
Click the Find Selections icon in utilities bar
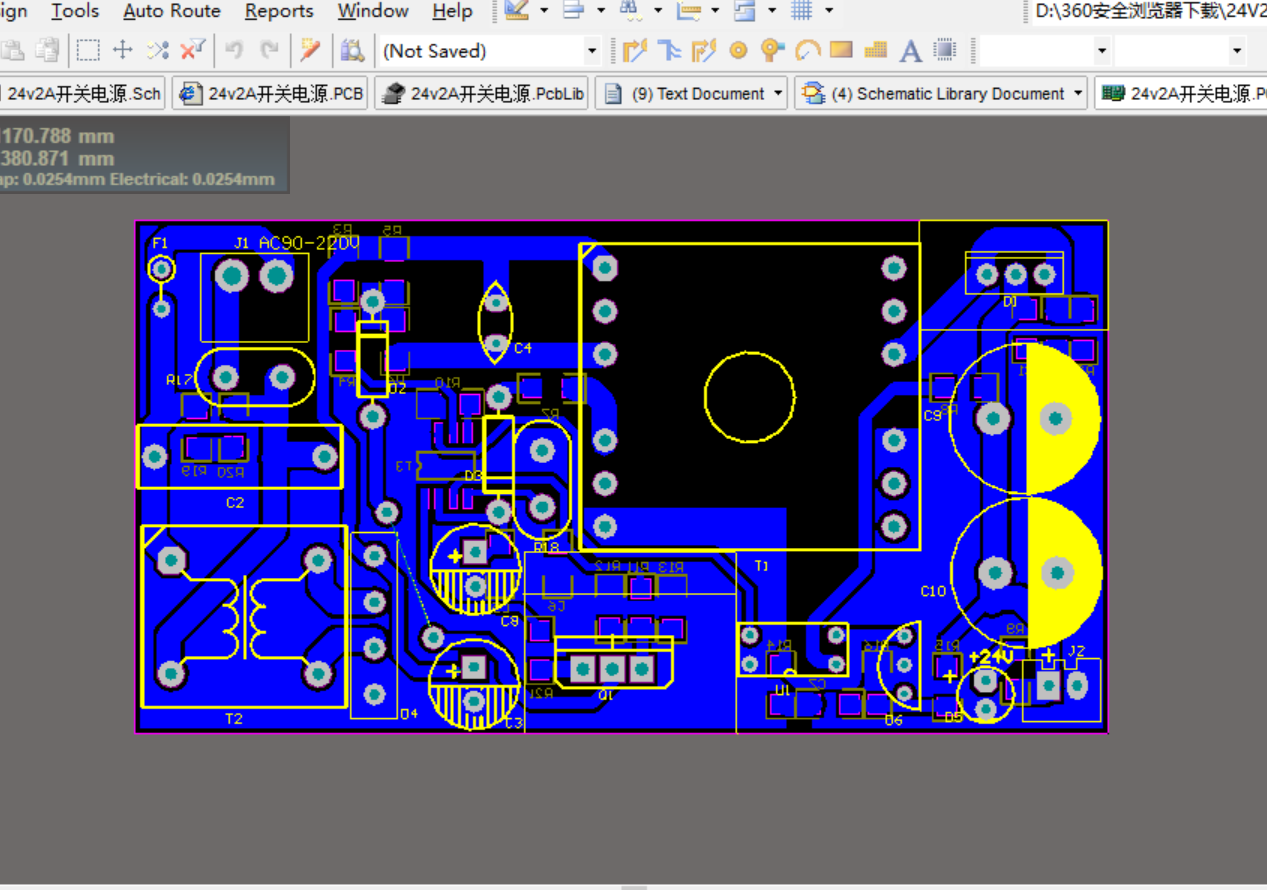coord(631,11)
